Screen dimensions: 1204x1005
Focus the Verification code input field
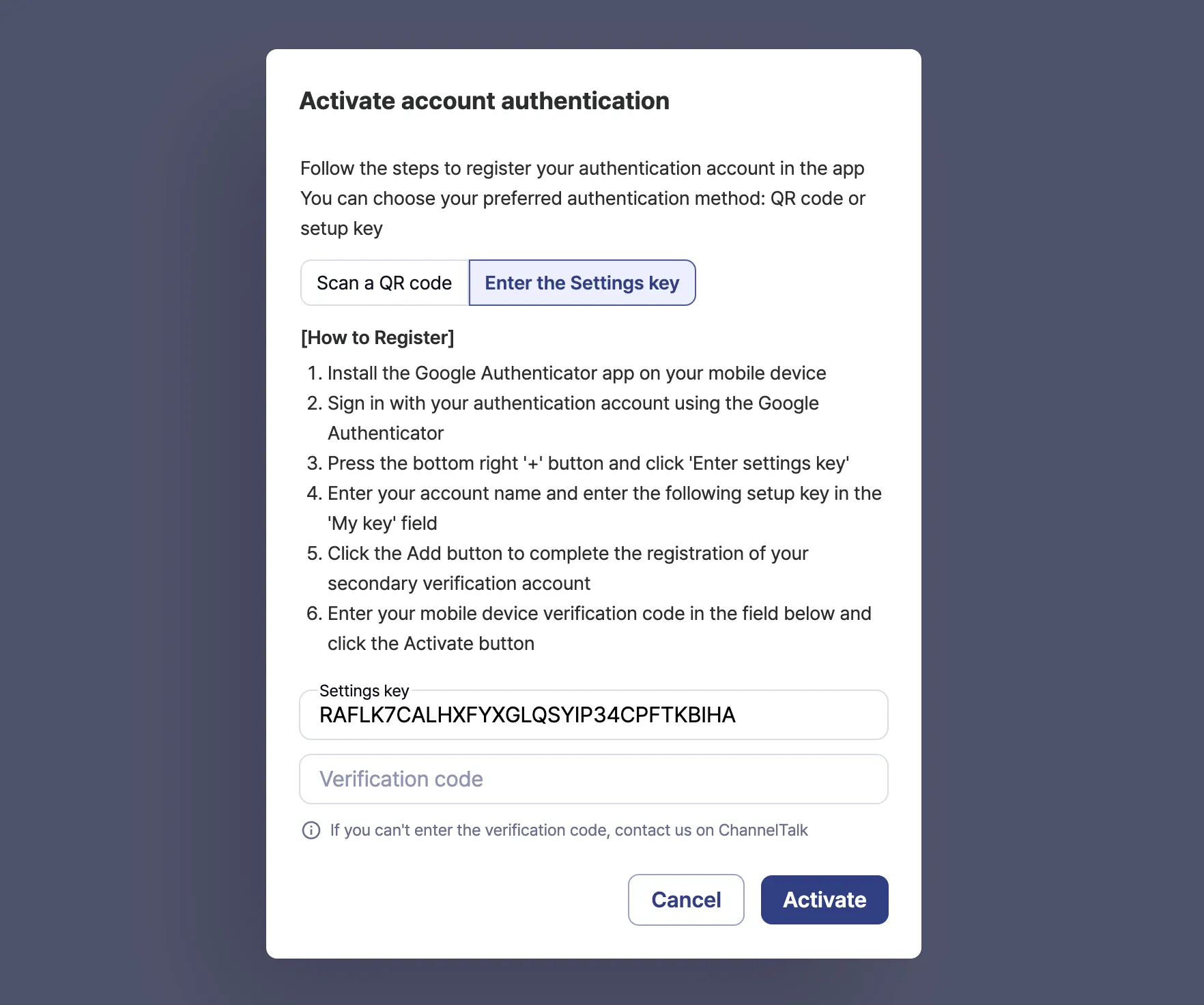(593, 779)
